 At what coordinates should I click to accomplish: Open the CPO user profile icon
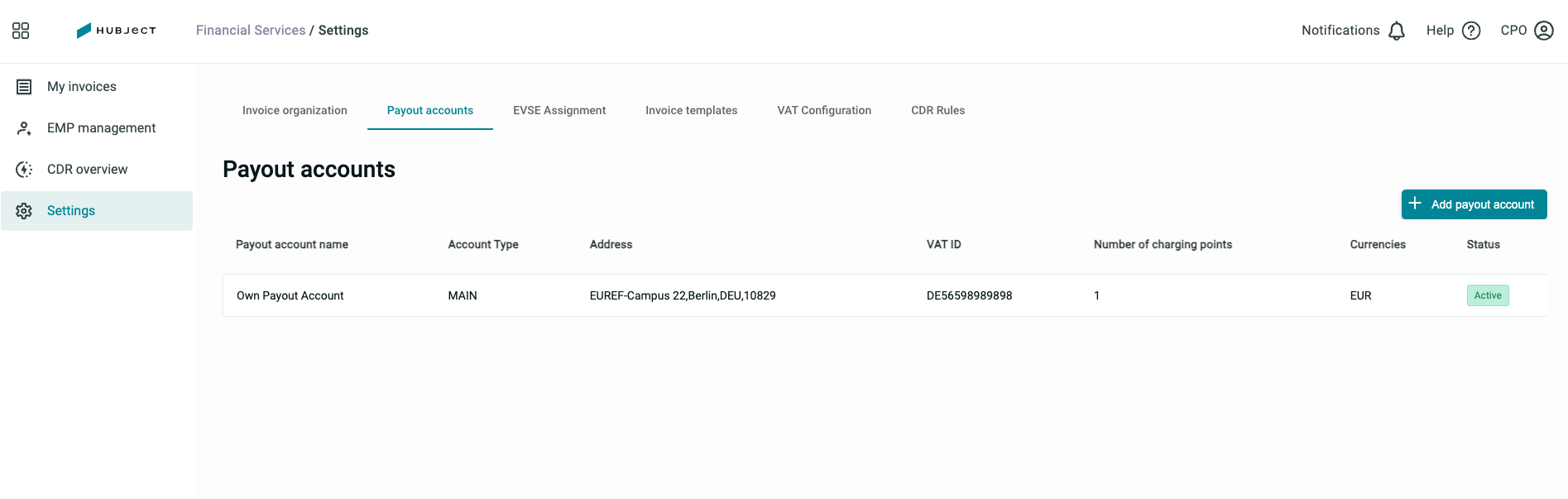pyautogui.click(x=1544, y=31)
